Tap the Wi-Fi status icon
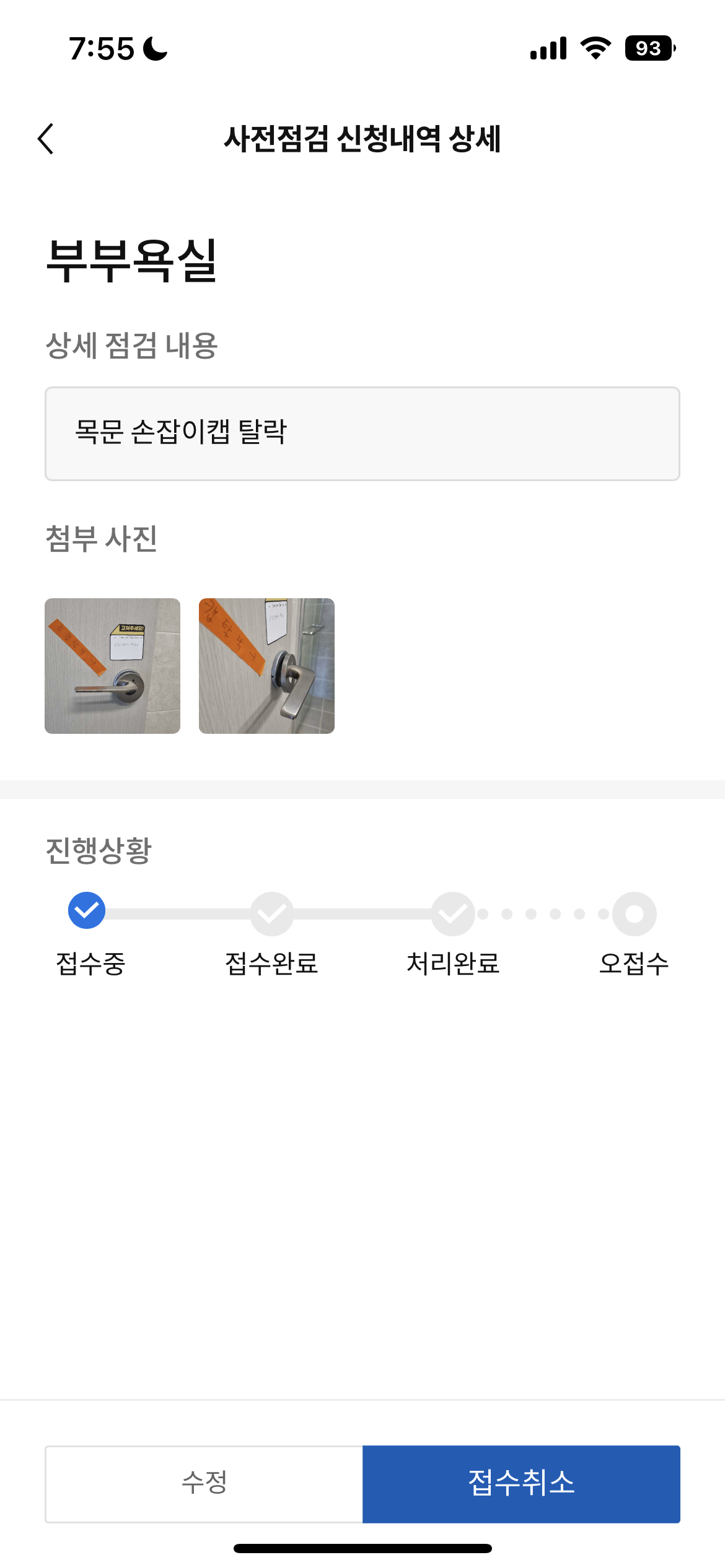This screenshot has width=725, height=1568. click(595, 48)
